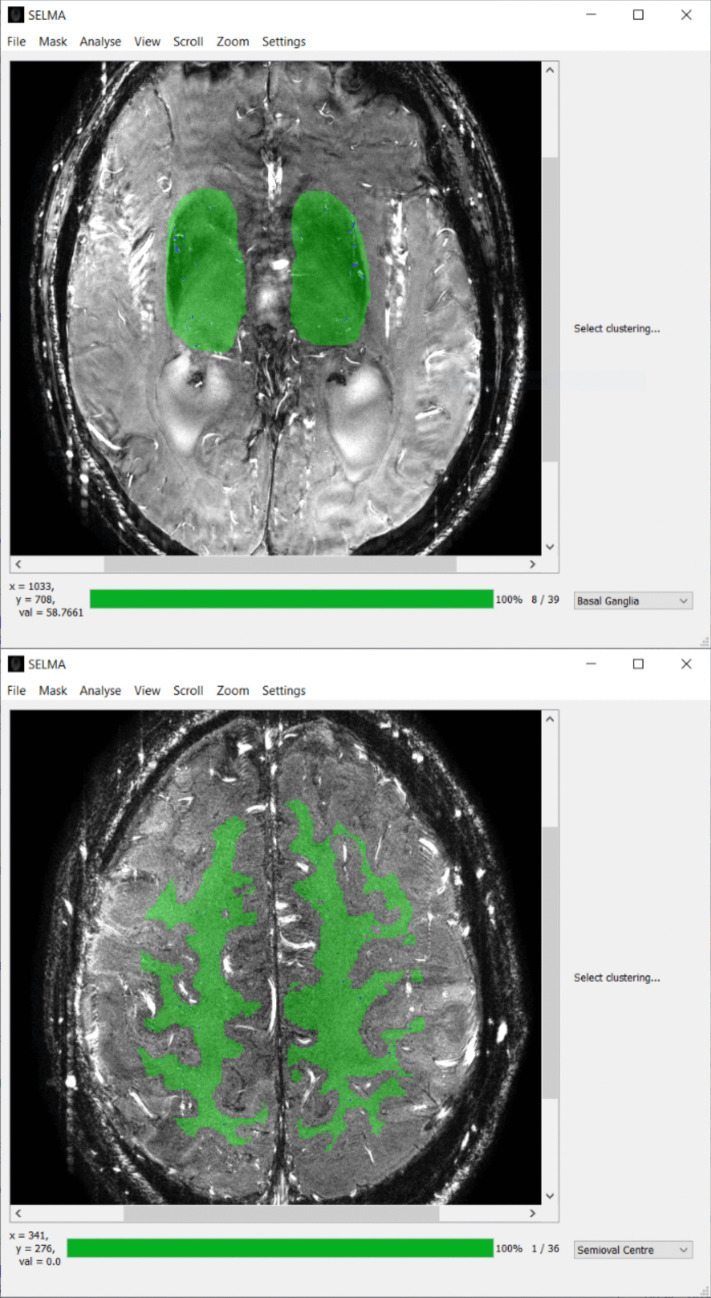Open Analyse menu in the Basal Ganglia window

[100, 42]
